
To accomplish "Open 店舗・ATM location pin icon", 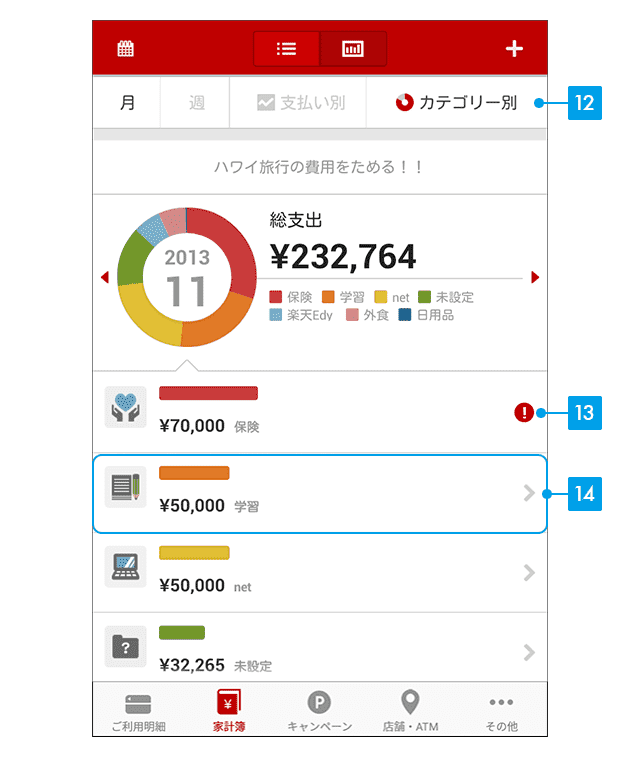I will [410, 702].
